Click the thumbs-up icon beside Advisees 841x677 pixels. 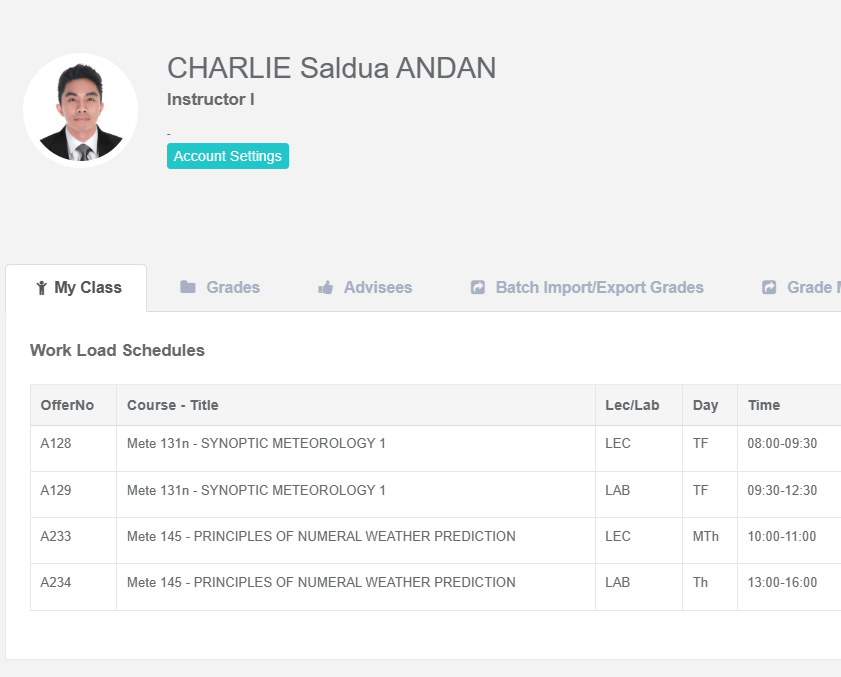326,288
